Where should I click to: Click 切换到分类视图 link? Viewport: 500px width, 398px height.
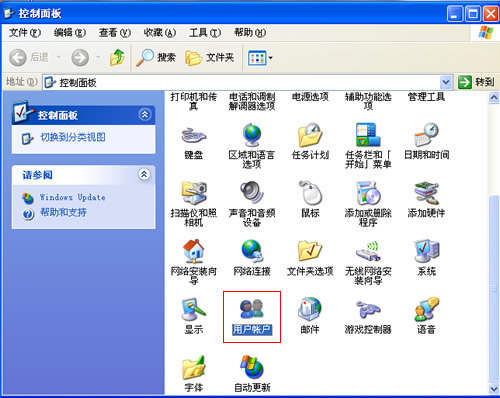coord(73,137)
